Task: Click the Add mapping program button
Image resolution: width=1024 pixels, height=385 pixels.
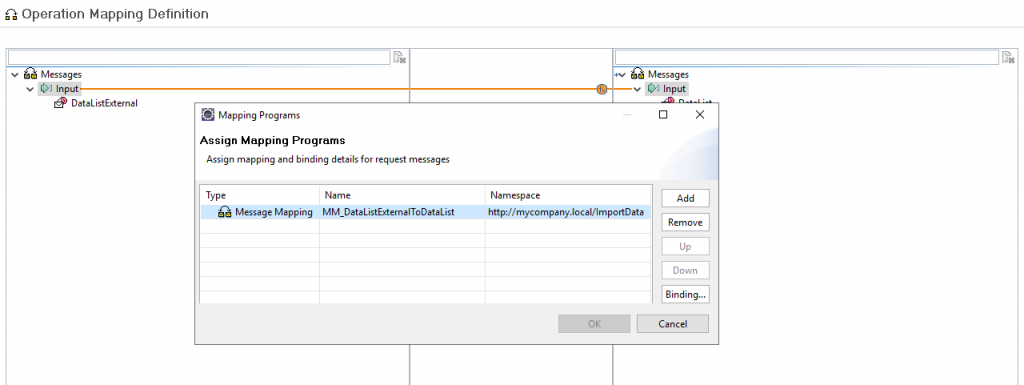Action: 685,198
